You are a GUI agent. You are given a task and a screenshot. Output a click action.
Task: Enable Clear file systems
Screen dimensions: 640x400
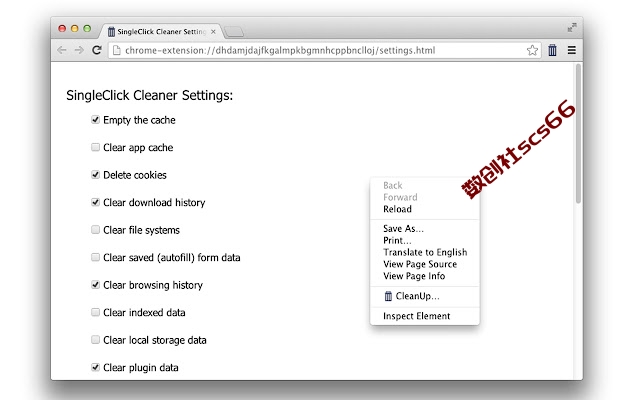click(96, 229)
